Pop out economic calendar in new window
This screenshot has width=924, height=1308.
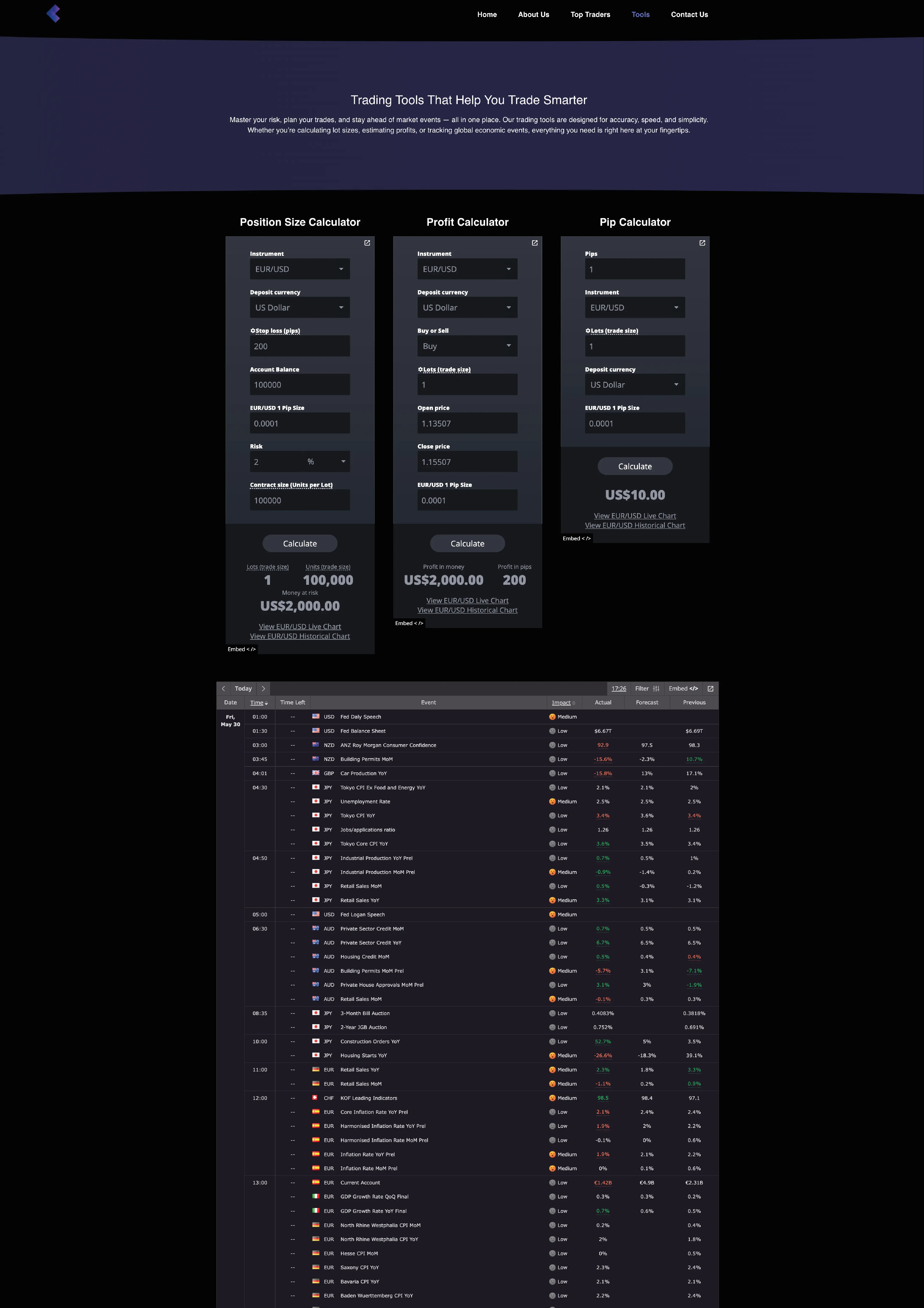click(x=710, y=689)
